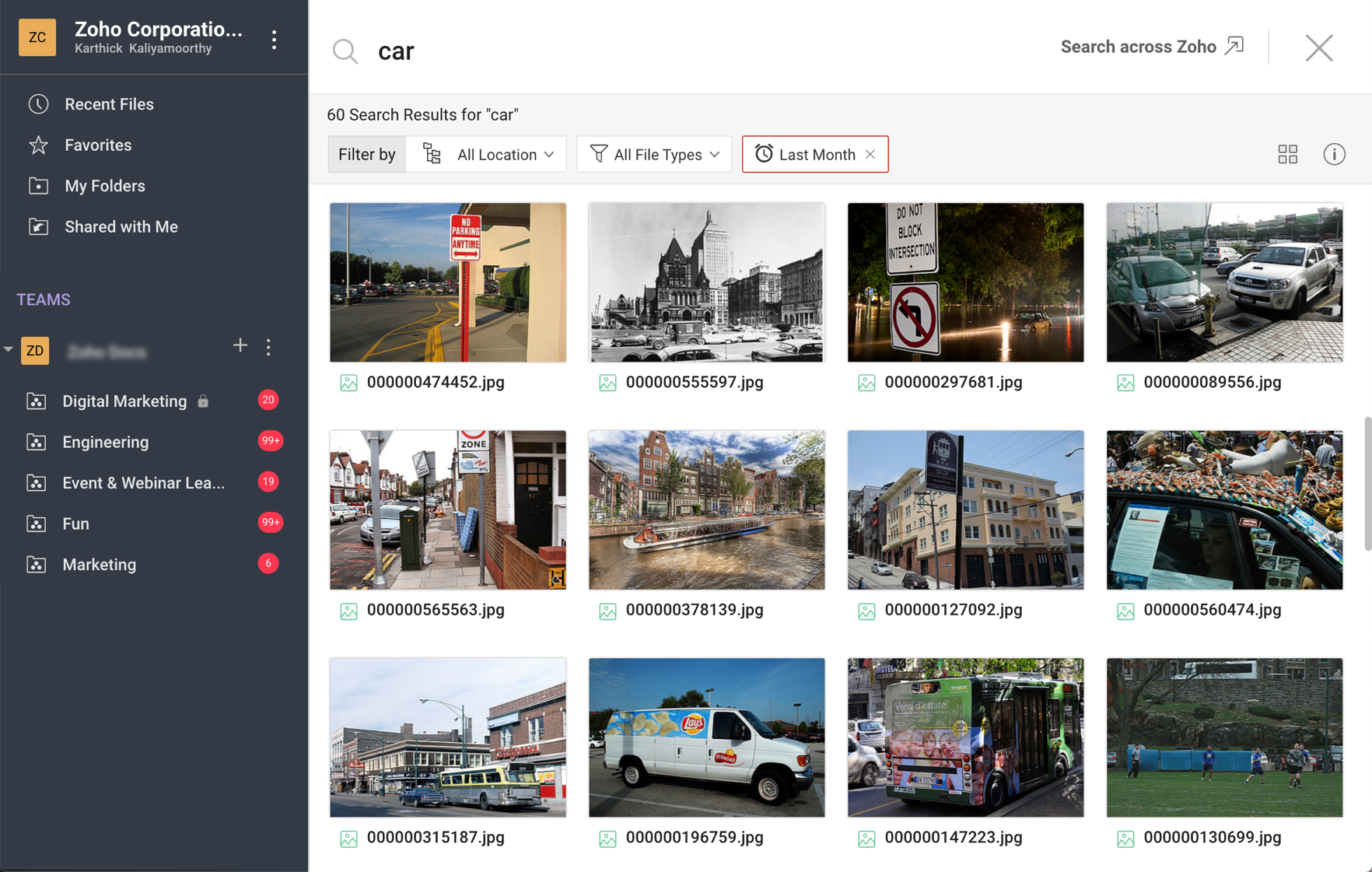The width and height of the screenshot is (1372, 872).
Task: Click the lock icon on Digital Marketing
Action: [x=203, y=401]
